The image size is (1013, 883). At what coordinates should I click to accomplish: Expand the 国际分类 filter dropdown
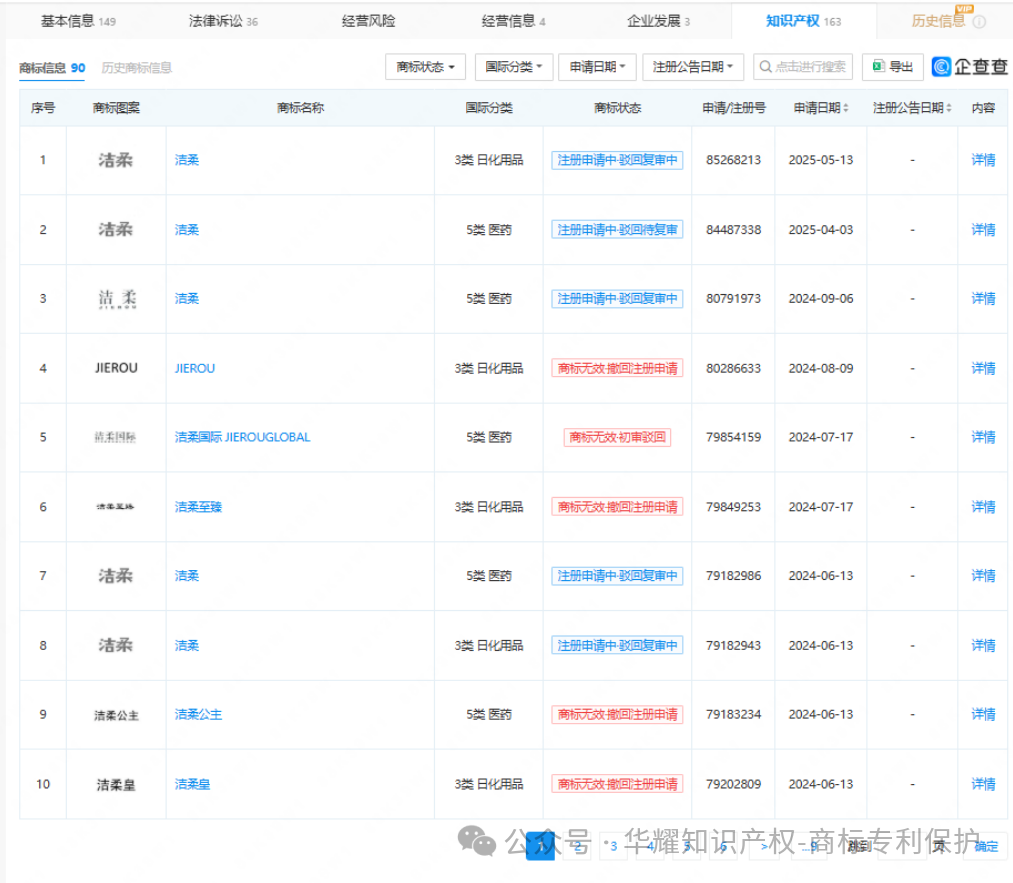pyautogui.click(x=514, y=67)
